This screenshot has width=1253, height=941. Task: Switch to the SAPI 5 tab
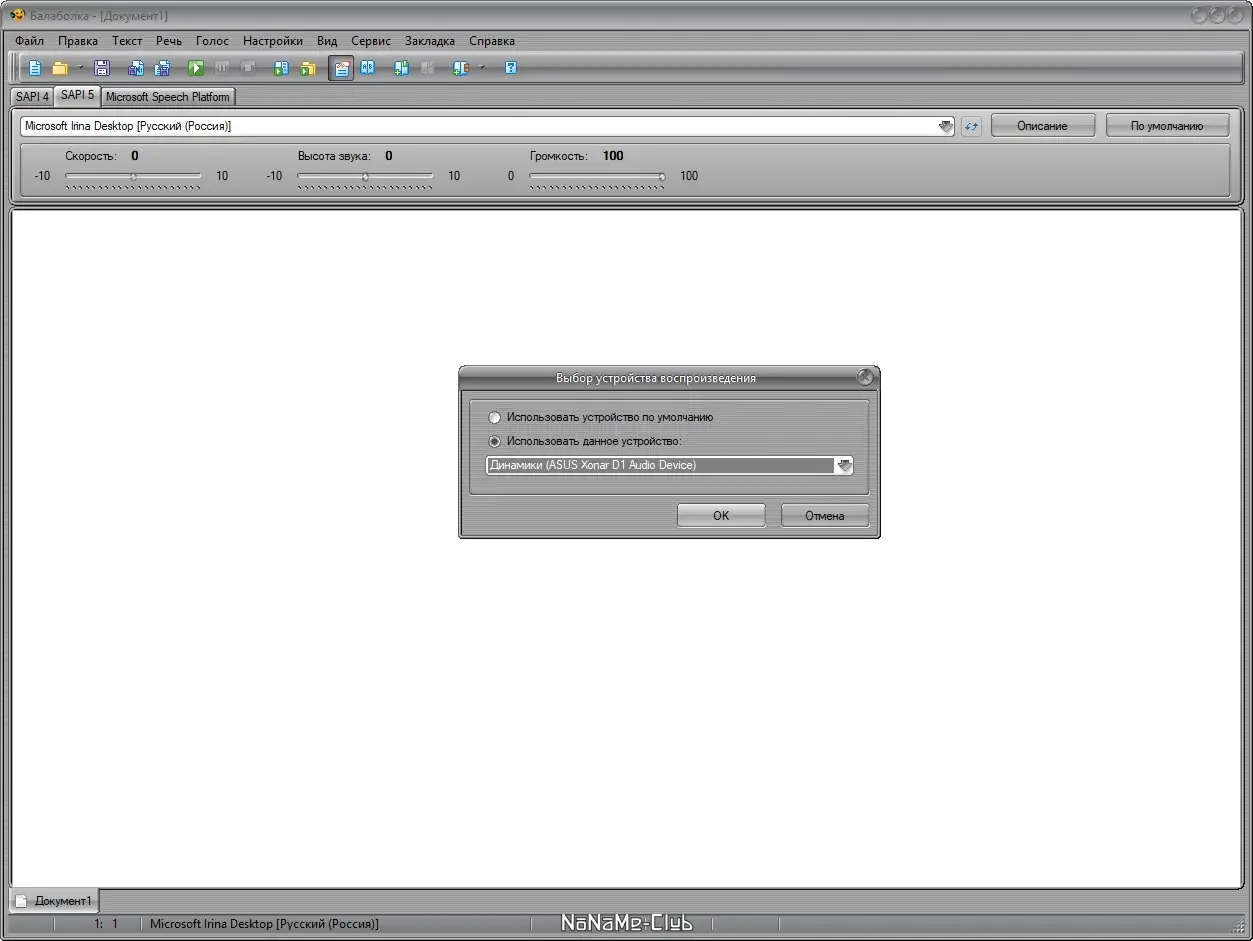[77, 95]
